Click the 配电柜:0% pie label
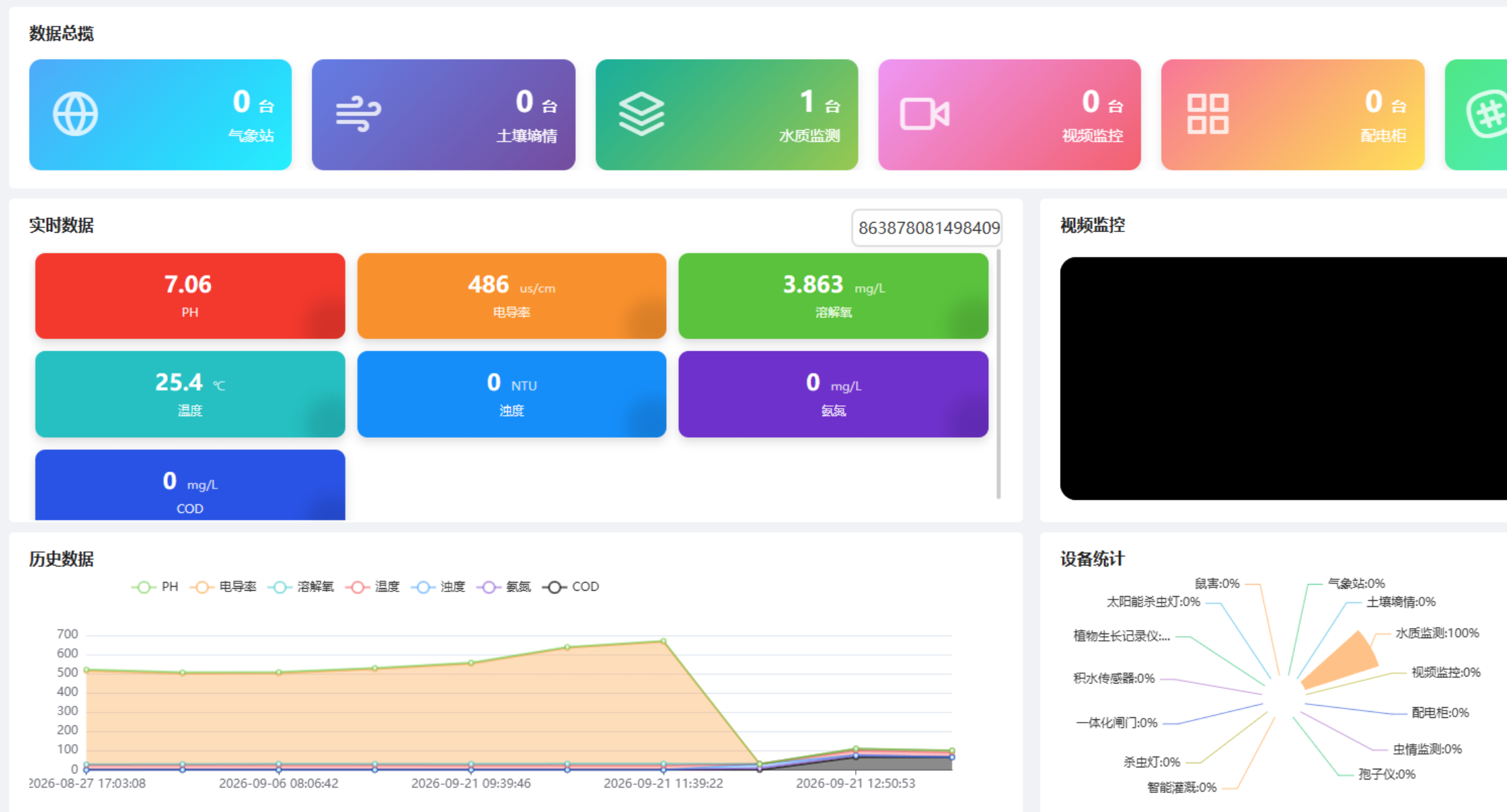 coord(1440,713)
